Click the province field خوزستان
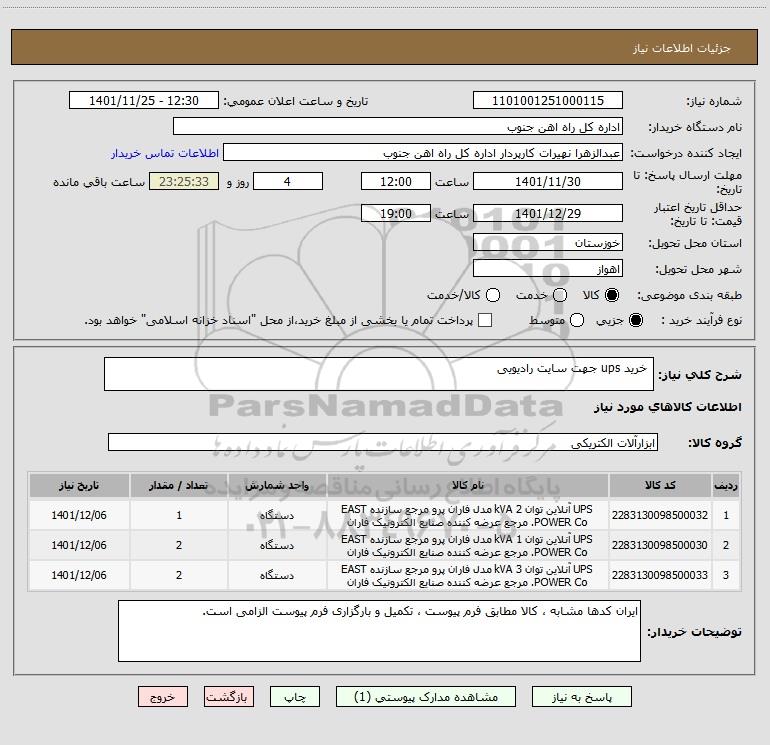This screenshot has width=770, height=745. point(548,242)
